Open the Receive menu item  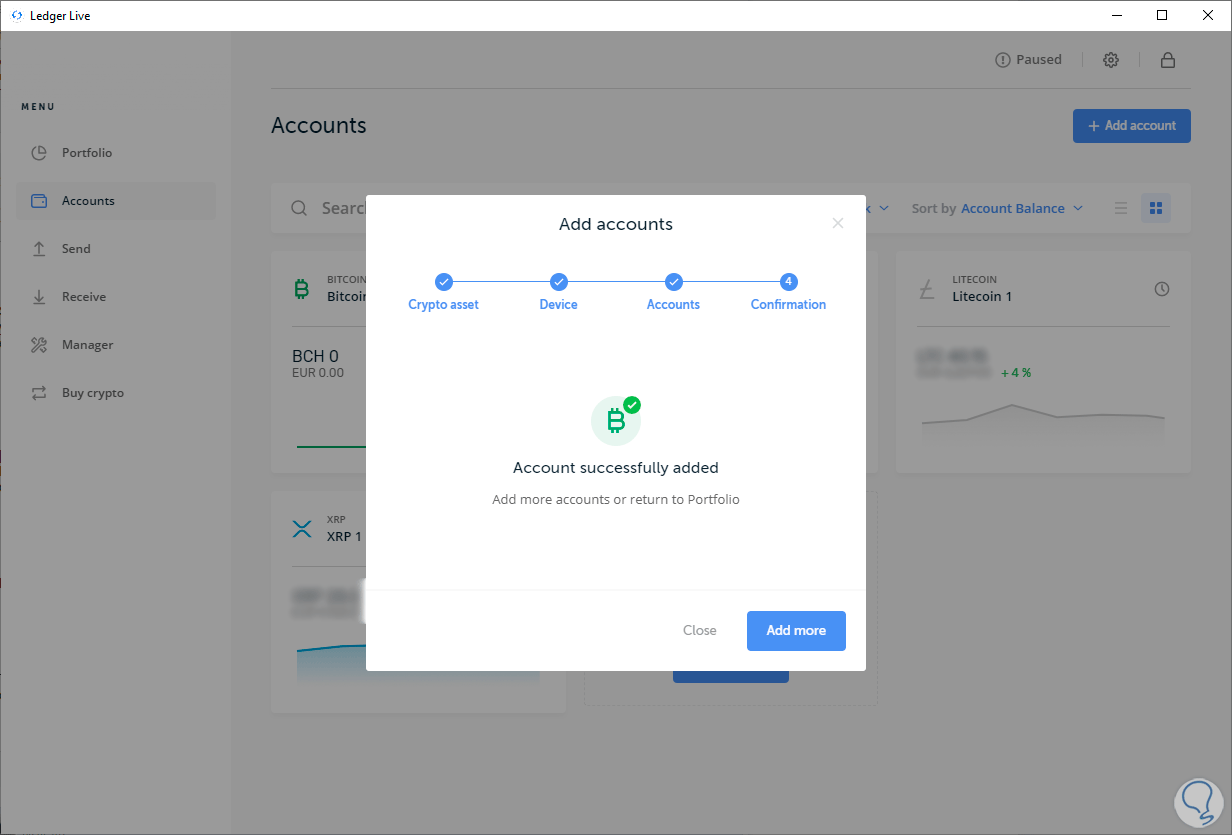pos(116,297)
